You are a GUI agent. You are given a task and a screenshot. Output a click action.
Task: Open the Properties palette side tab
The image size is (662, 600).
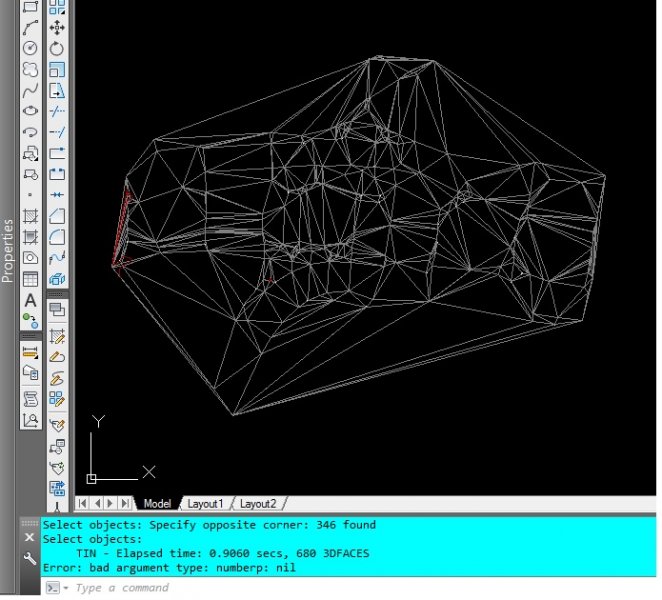pos(7,251)
